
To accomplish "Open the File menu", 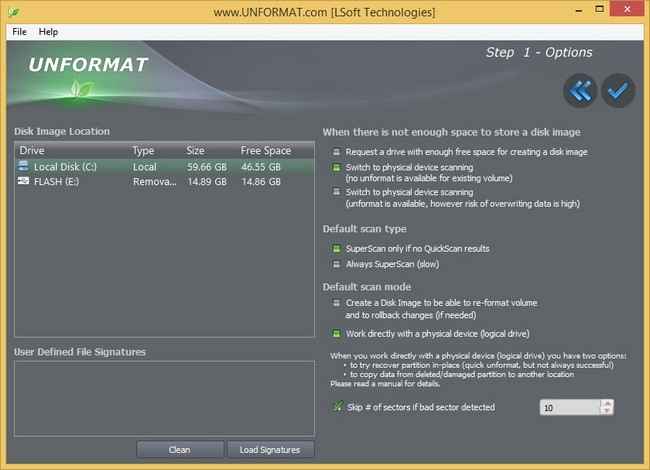I will click(20, 32).
